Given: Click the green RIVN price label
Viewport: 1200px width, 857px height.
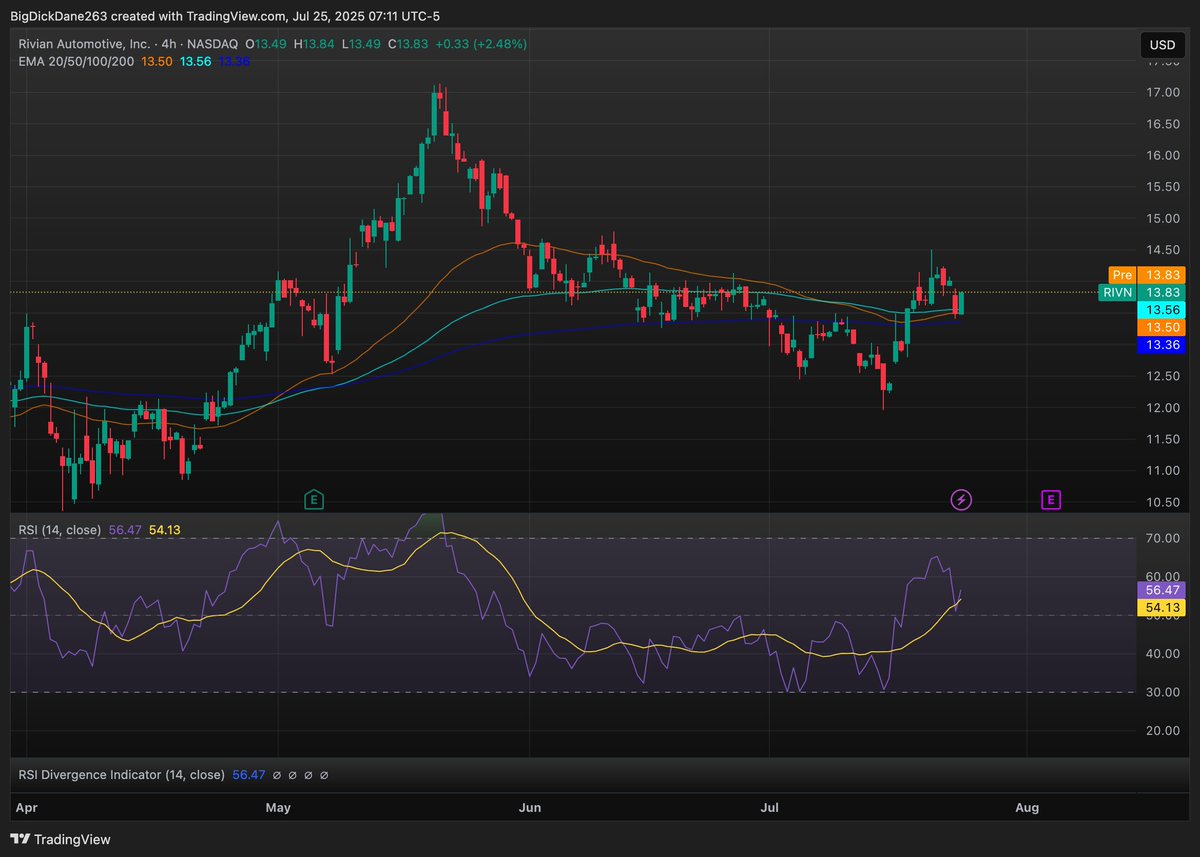Looking at the screenshot, I should click(x=1119, y=292).
